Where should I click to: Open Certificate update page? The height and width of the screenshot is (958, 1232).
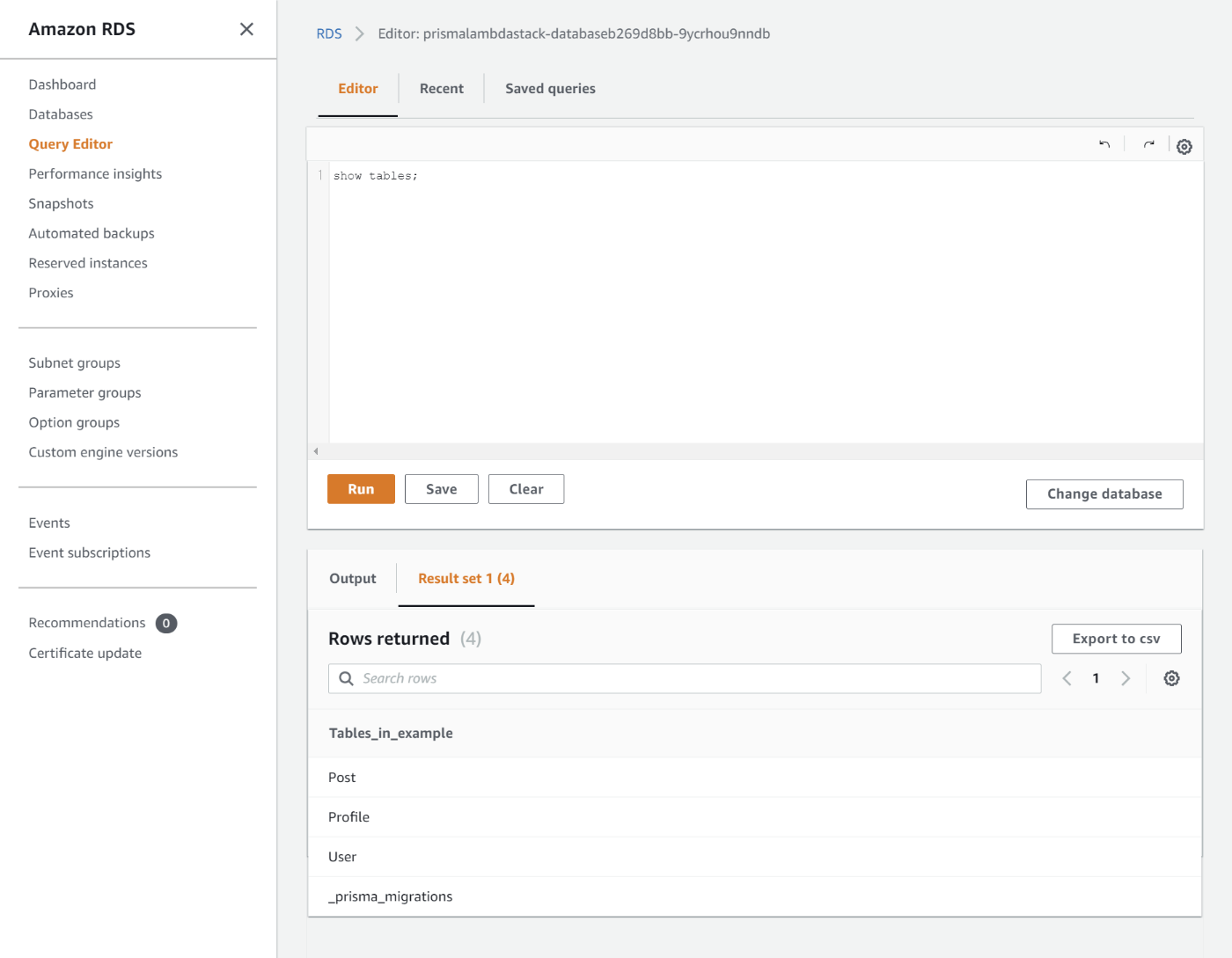[85, 654]
